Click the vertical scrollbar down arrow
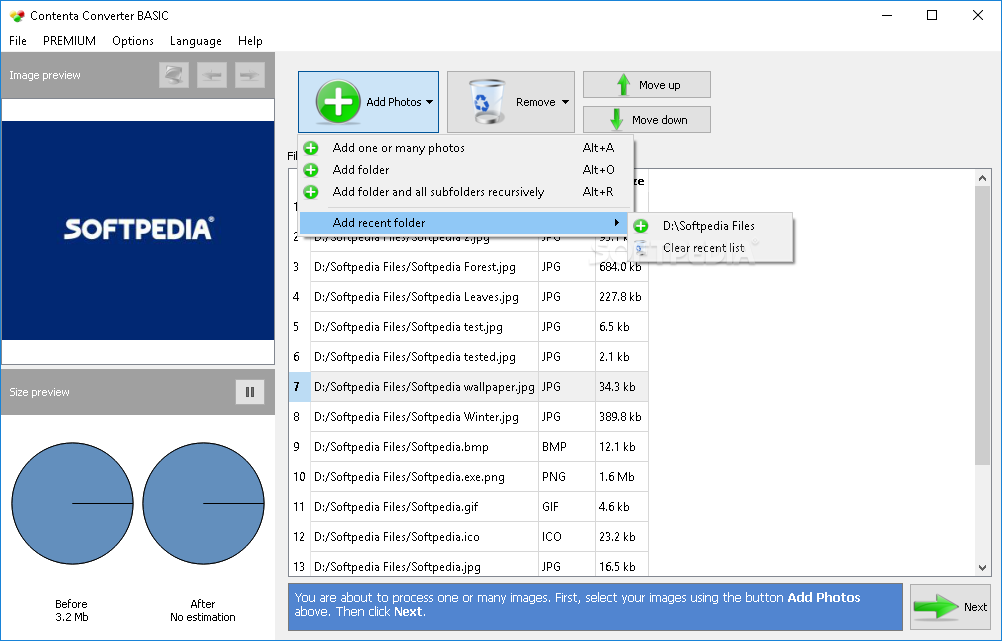Viewport: 1002px width, 641px height. pos(982,567)
